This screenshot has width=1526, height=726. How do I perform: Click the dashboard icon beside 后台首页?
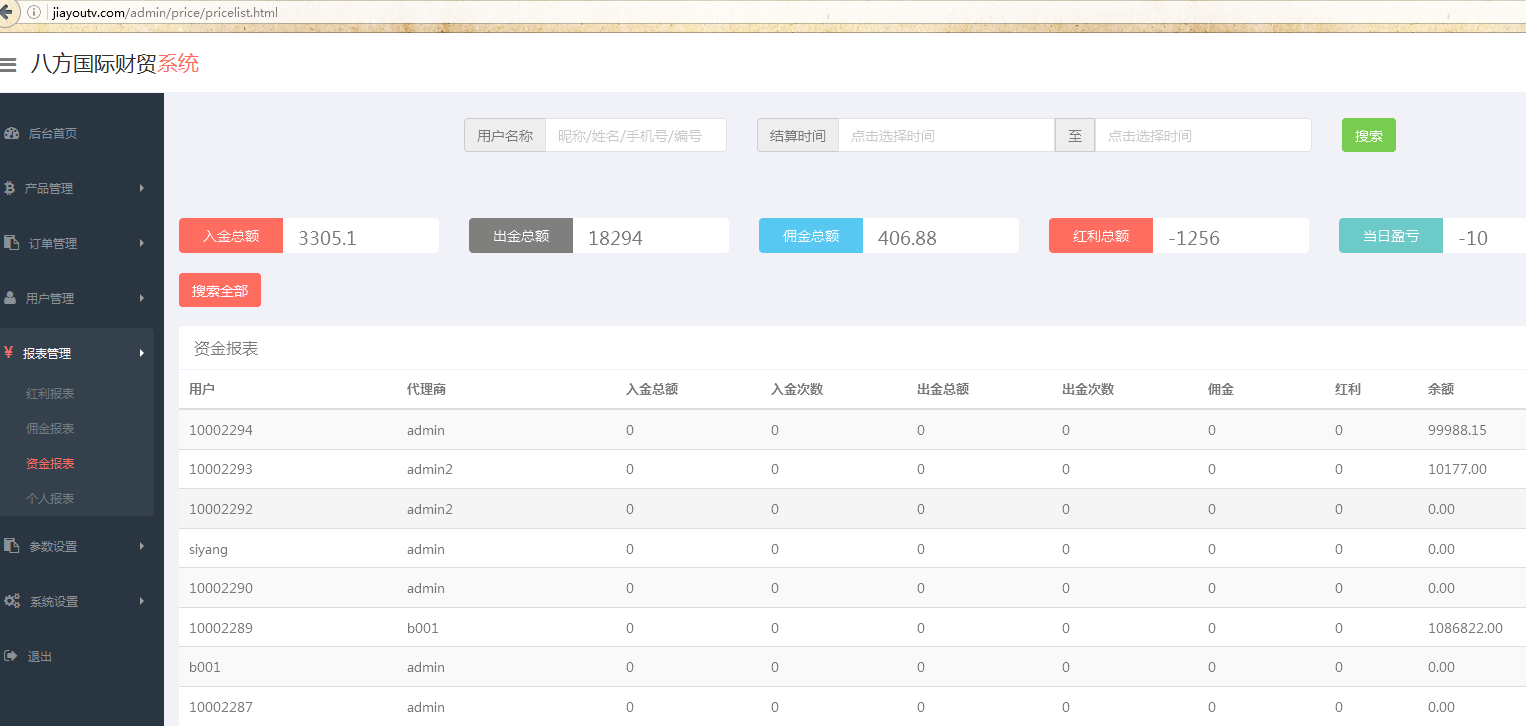[x=11, y=133]
